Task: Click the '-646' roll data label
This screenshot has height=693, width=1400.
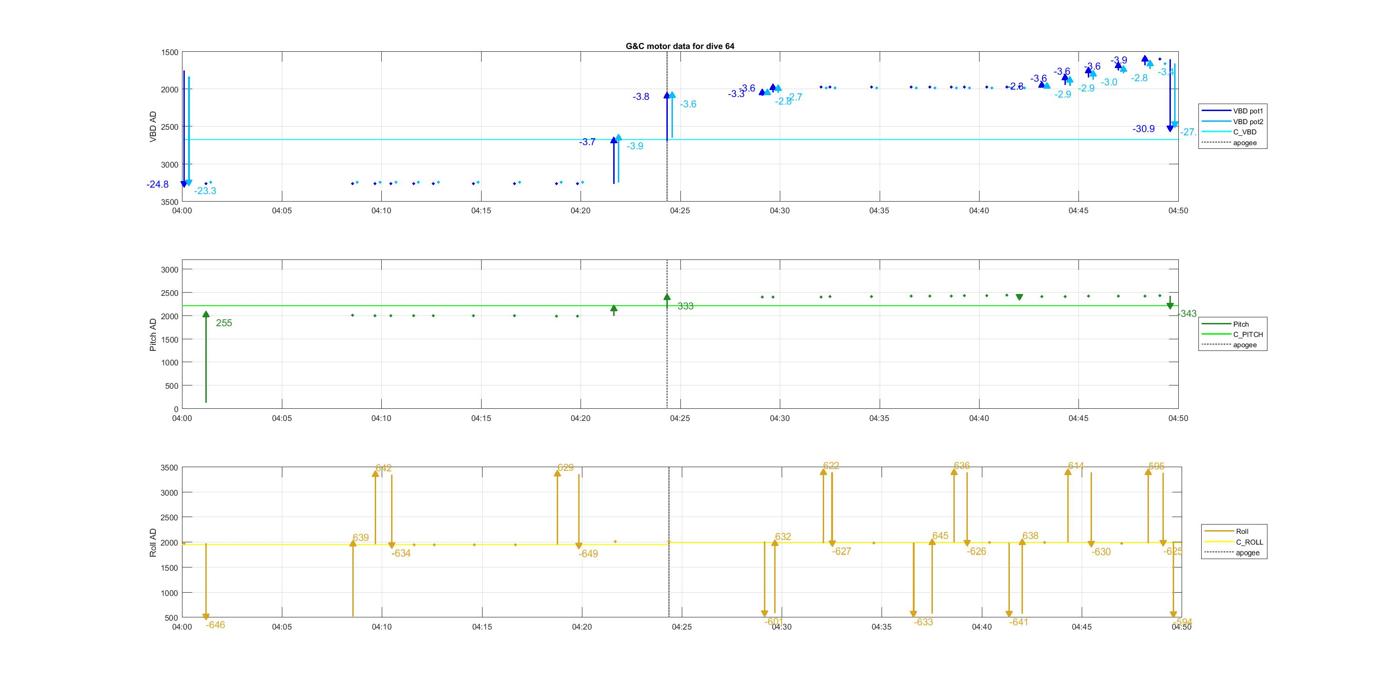Action: coord(215,625)
